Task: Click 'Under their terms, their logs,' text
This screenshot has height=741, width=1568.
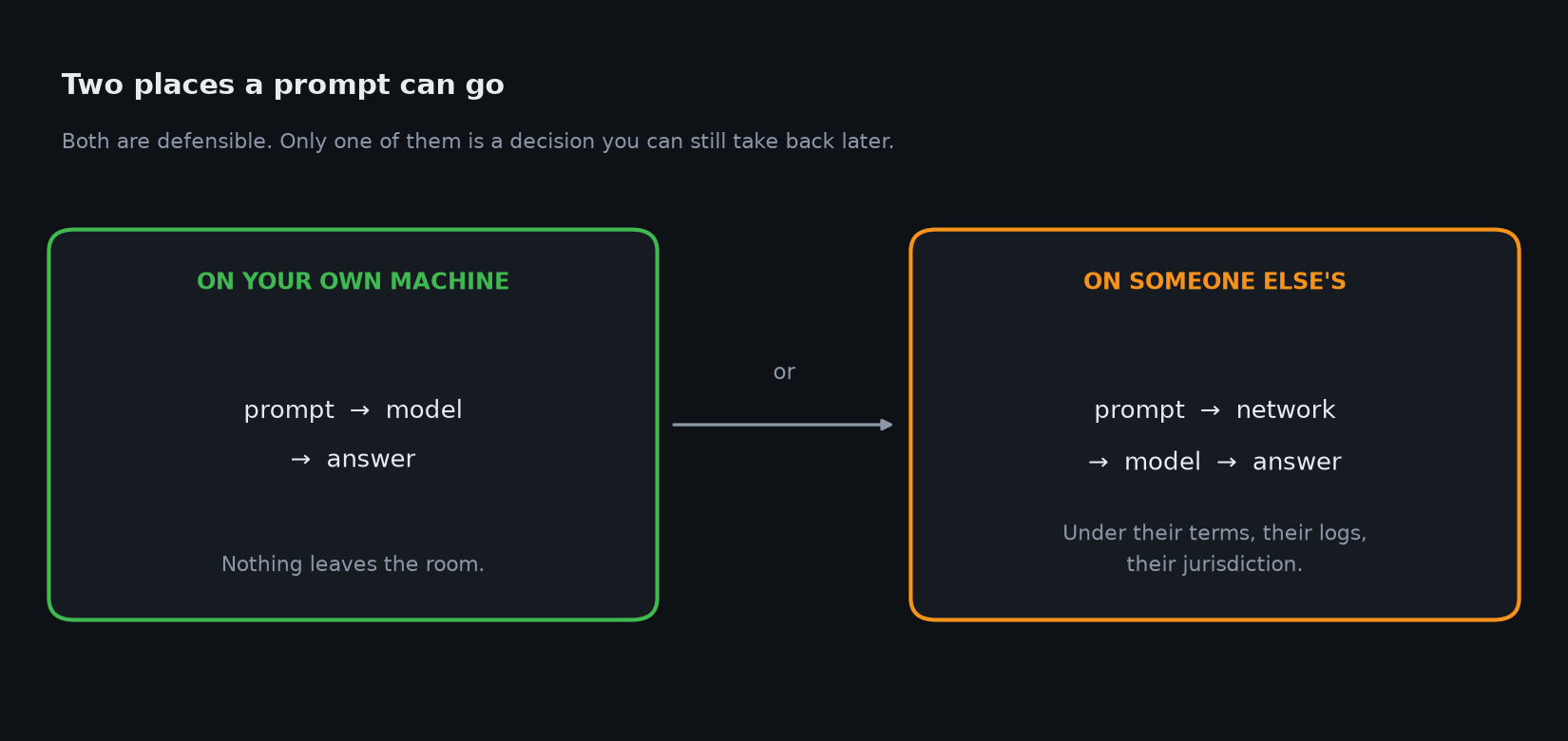Action: [x=1214, y=533]
